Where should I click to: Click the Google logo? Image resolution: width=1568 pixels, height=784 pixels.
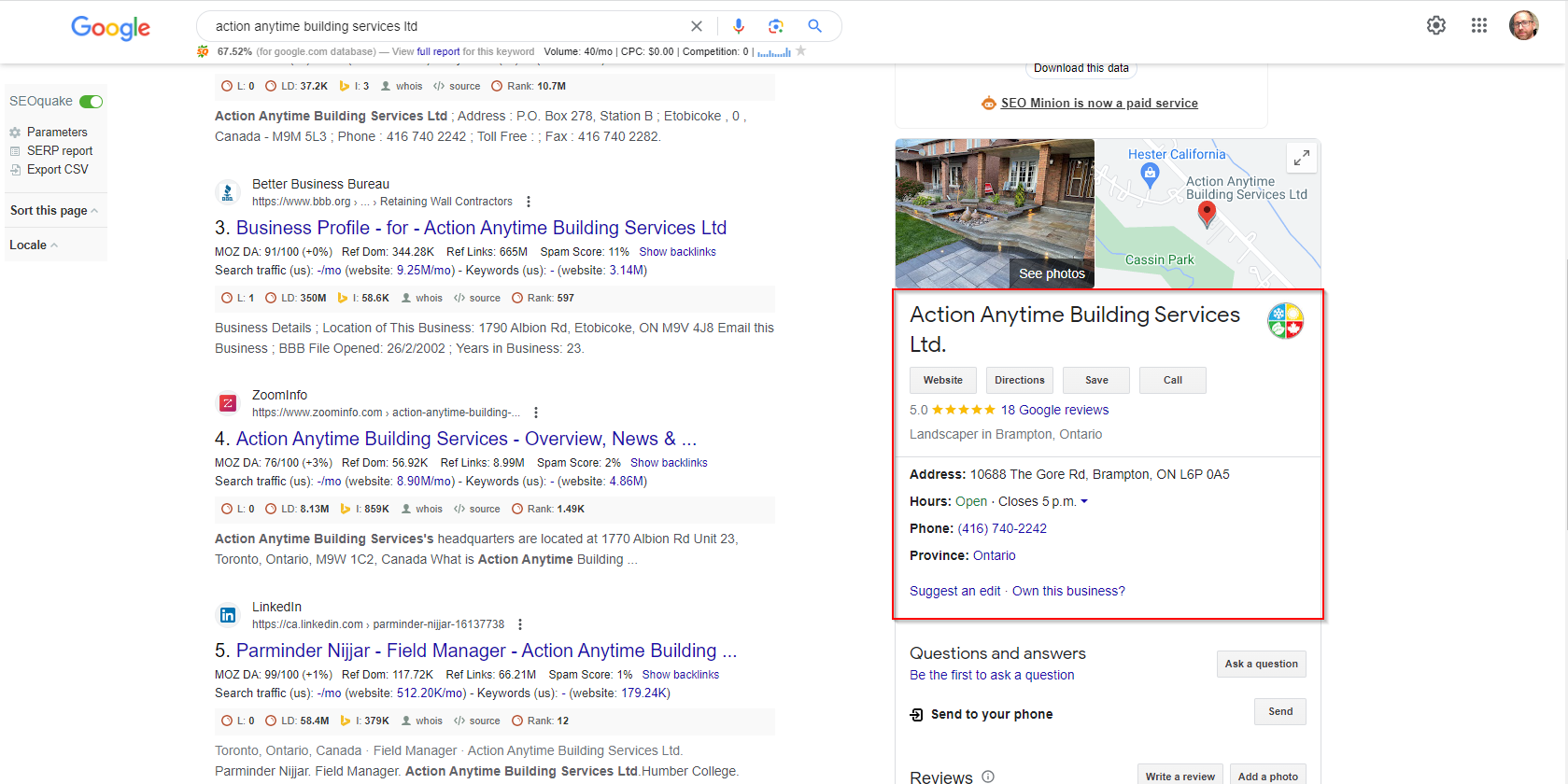pyautogui.click(x=110, y=28)
